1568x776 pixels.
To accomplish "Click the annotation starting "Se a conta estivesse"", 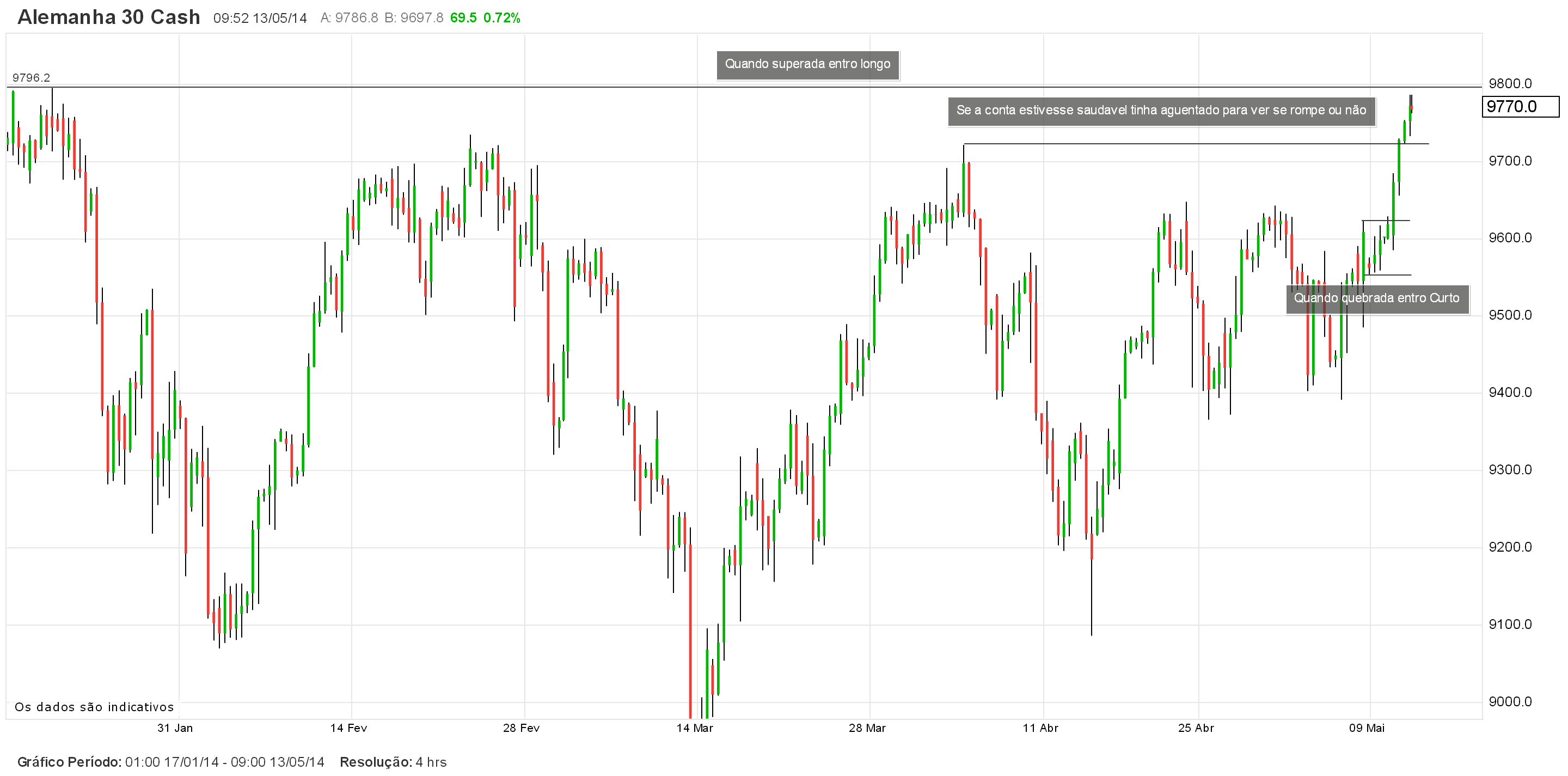I will (x=1161, y=111).
